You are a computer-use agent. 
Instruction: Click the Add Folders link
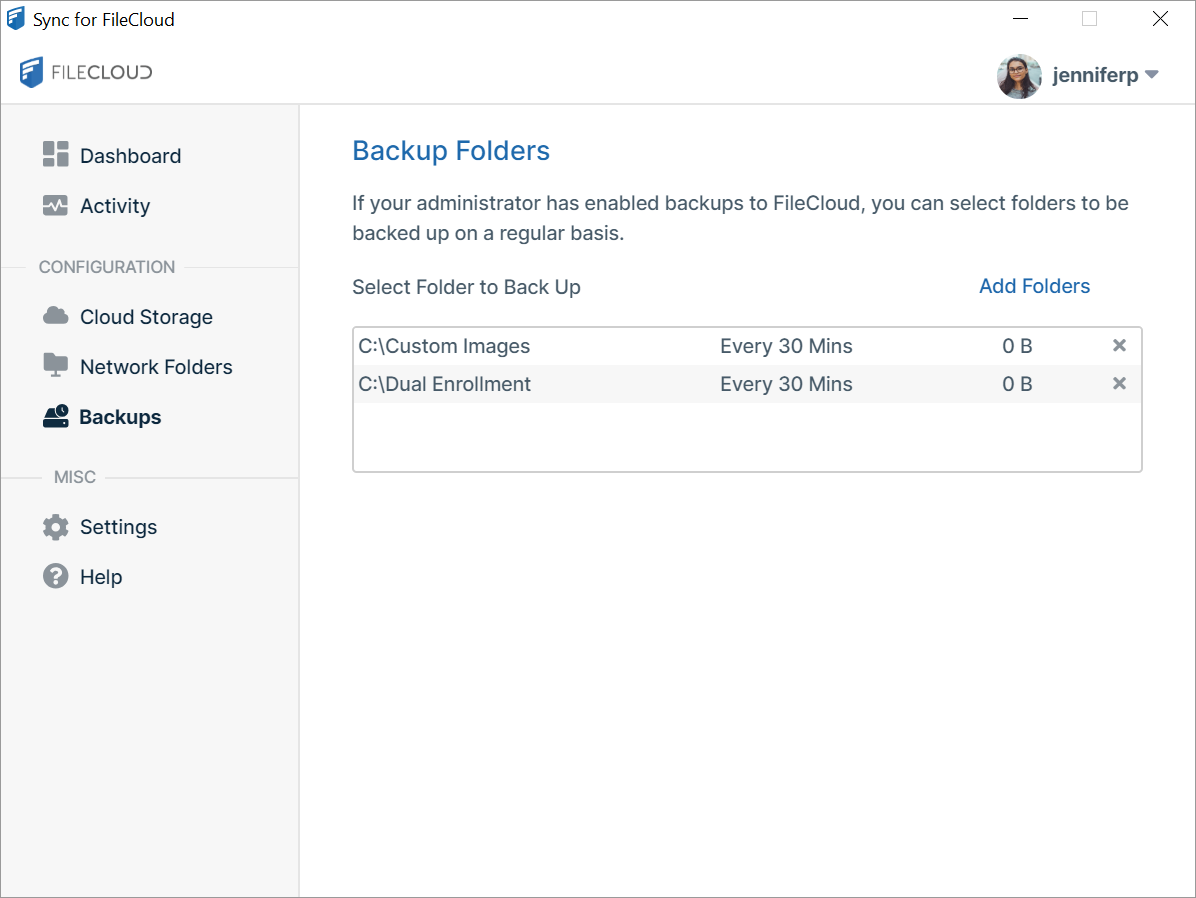pyautogui.click(x=1034, y=286)
